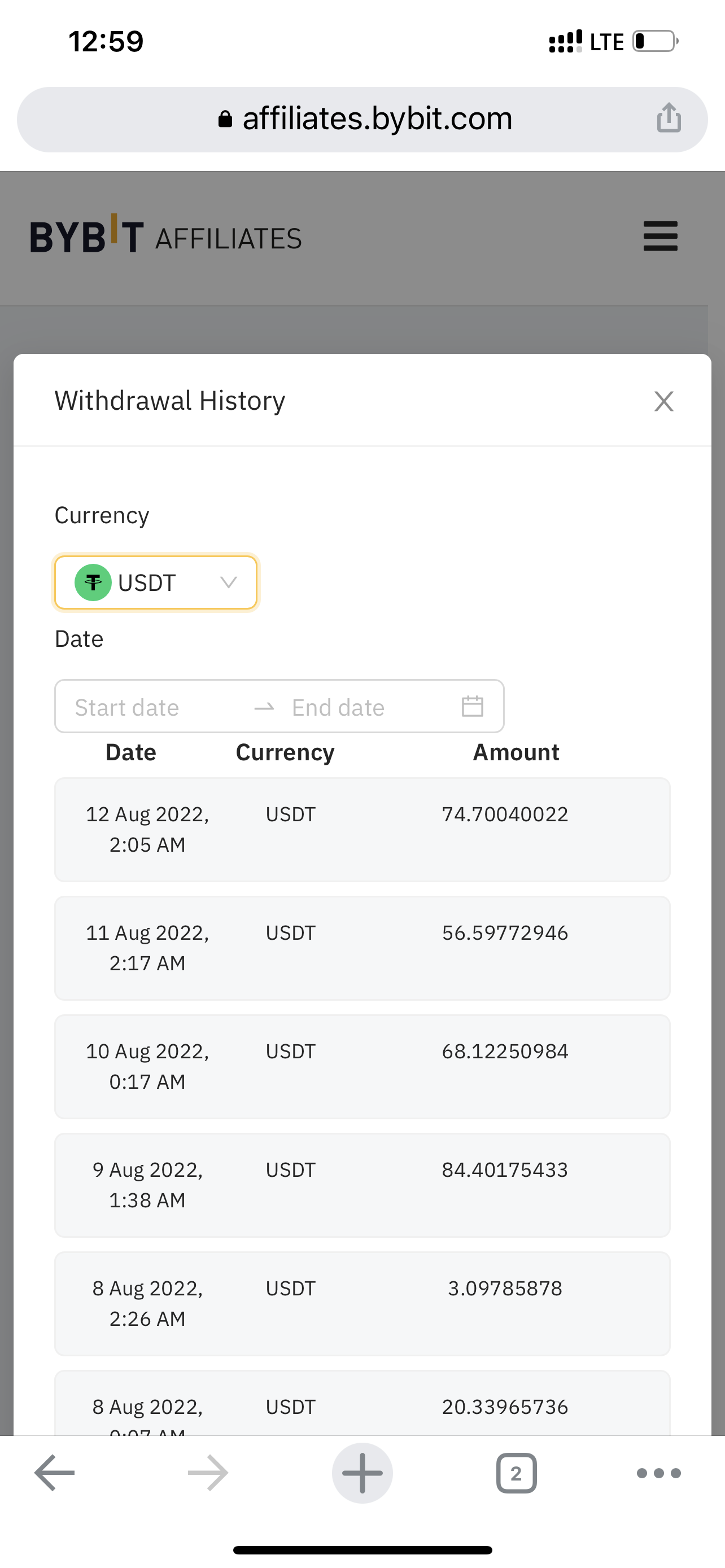Viewport: 725px width, 1568px height.
Task: Click the 9 Aug 2022 withdrawal row
Action: [x=362, y=1185]
